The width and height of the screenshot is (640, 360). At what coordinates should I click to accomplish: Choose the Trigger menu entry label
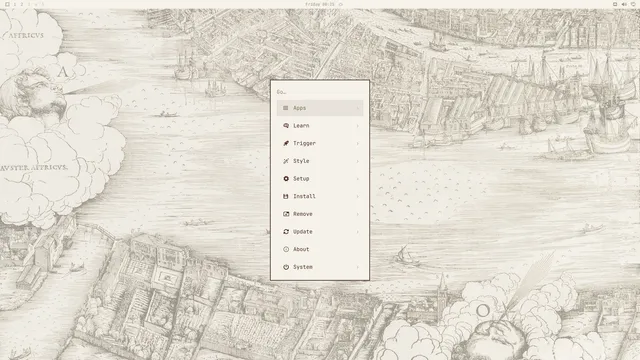pyautogui.click(x=304, y=143)
